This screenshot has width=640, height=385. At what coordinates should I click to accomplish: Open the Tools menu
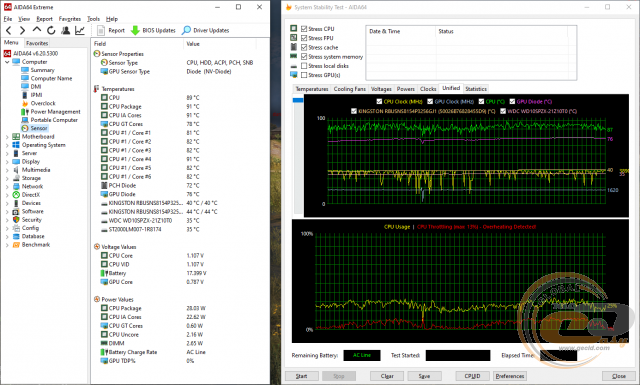coord(93,19)
